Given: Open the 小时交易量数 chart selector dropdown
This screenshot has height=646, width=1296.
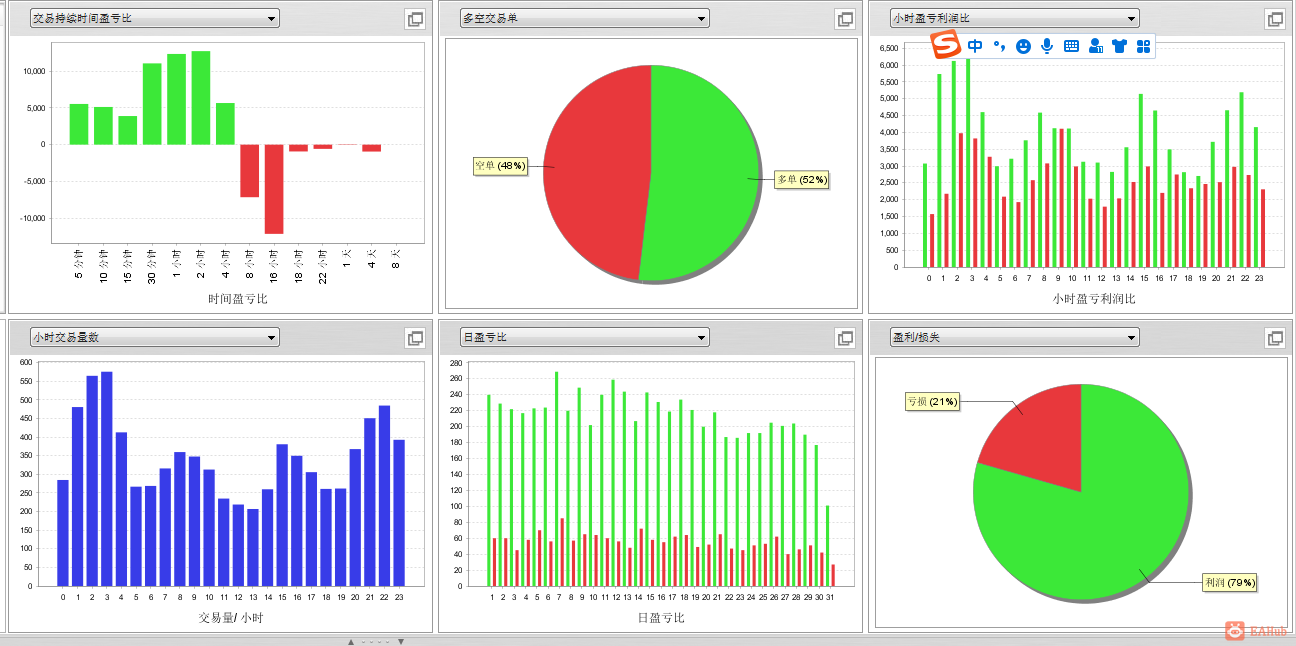Looking at the screenshot, I should point(154,337).
